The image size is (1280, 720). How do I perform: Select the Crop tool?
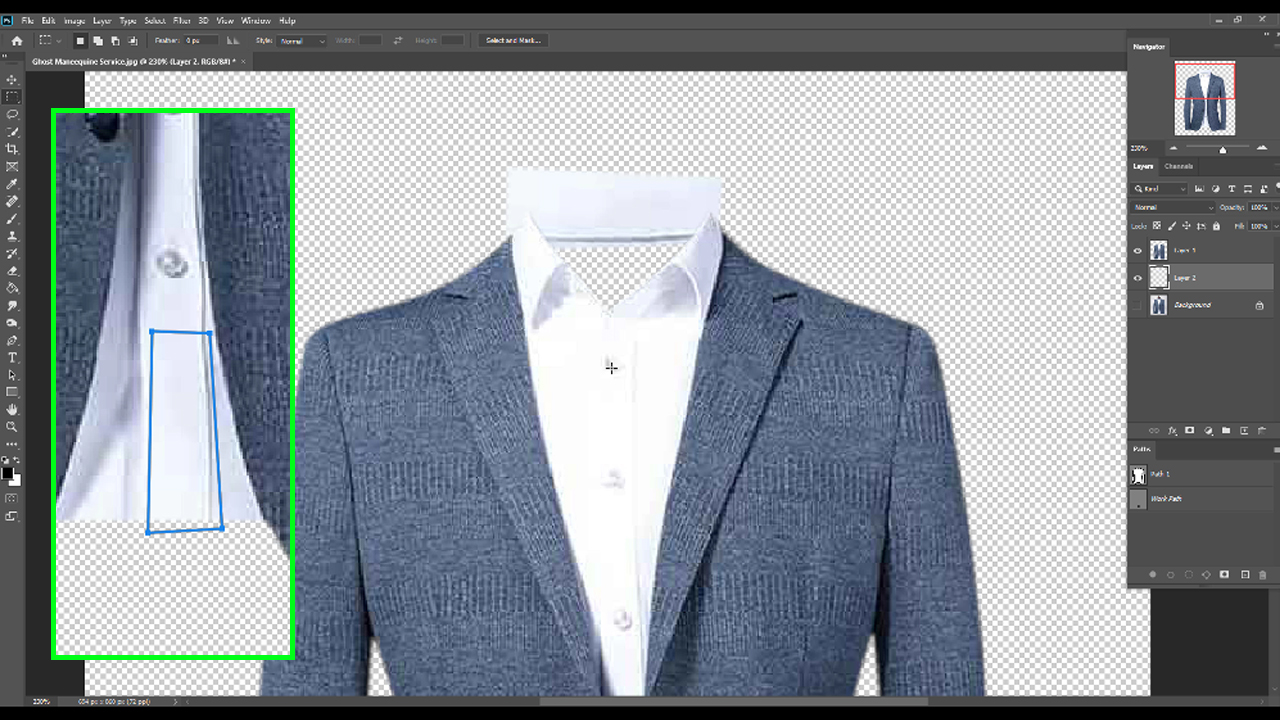pos(12,149)
